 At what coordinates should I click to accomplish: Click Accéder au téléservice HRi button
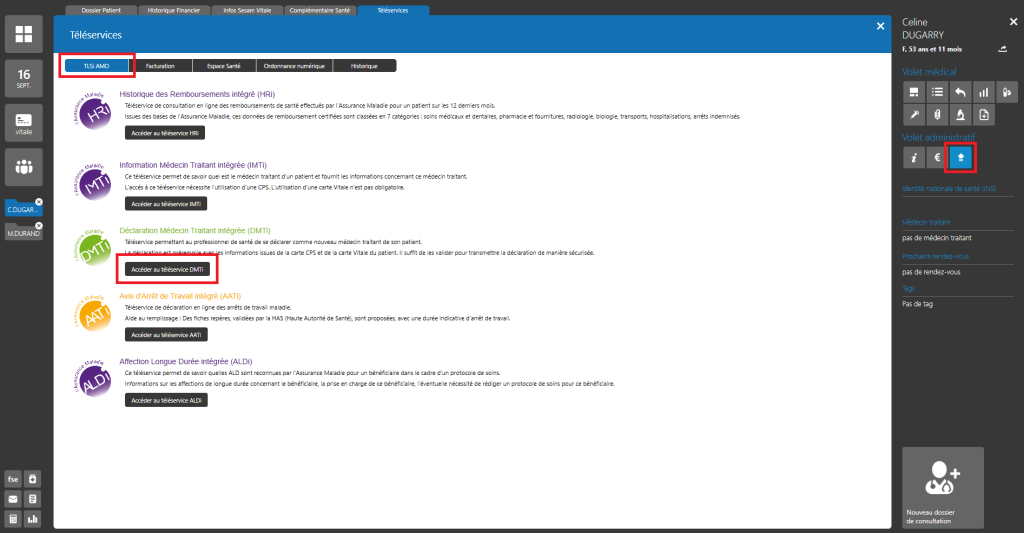pyautogui.click(x=164, y=133)
